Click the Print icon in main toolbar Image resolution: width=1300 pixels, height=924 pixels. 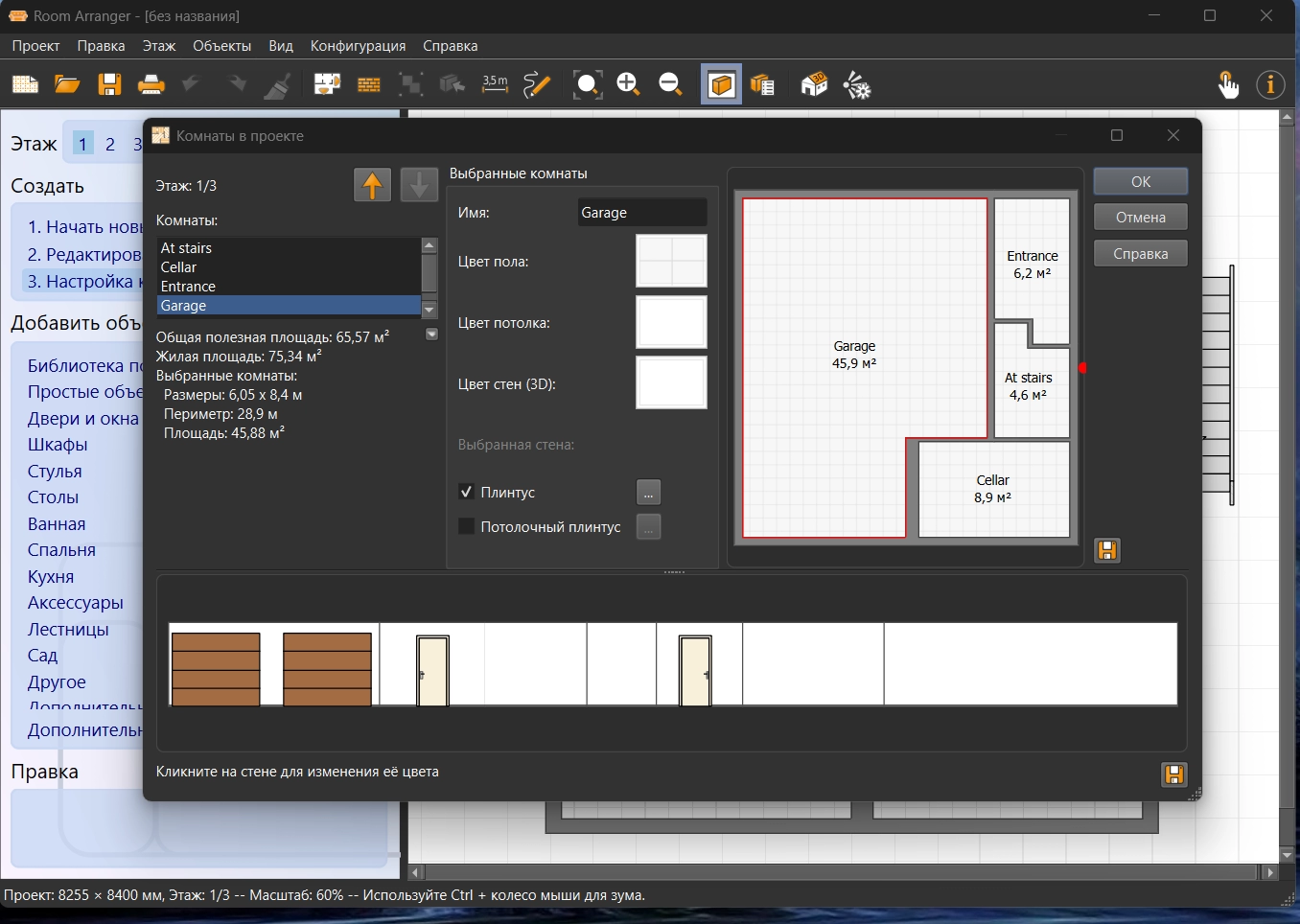coord(151,85)
